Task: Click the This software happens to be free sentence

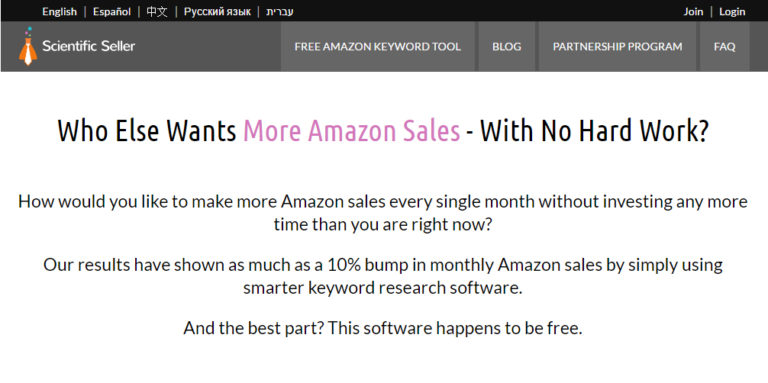Action: click(x=455, y=328)
